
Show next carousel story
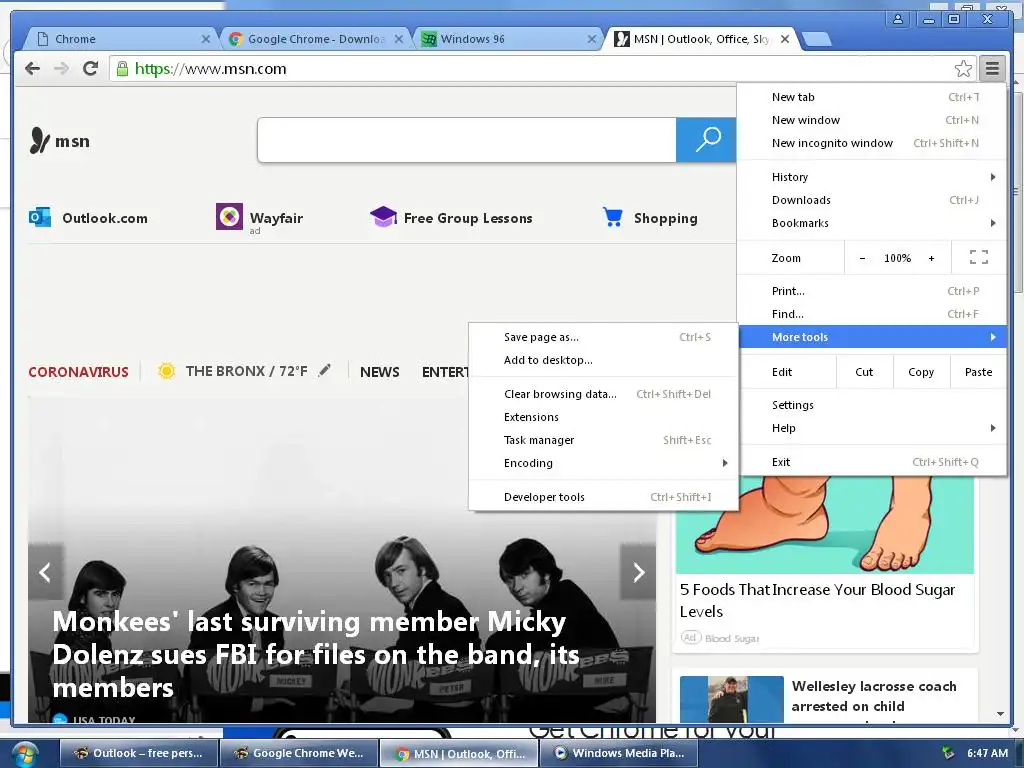[x=638, y=572]
